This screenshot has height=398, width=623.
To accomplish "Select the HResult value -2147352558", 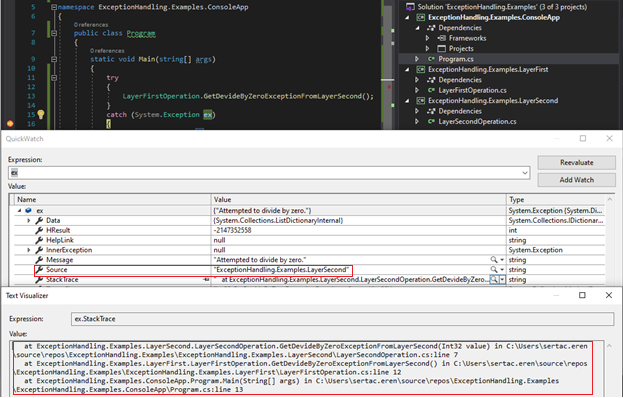I will (x=232, y=230).
